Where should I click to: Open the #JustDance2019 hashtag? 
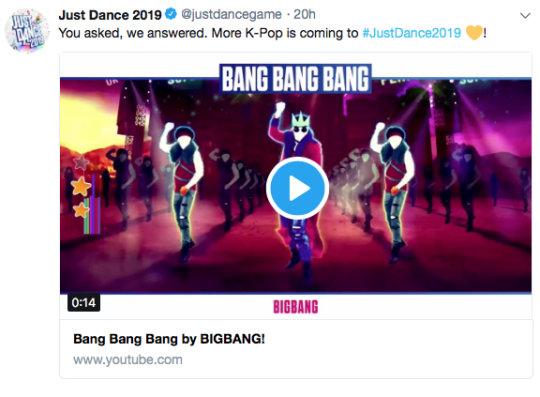[x=412, y=33]
